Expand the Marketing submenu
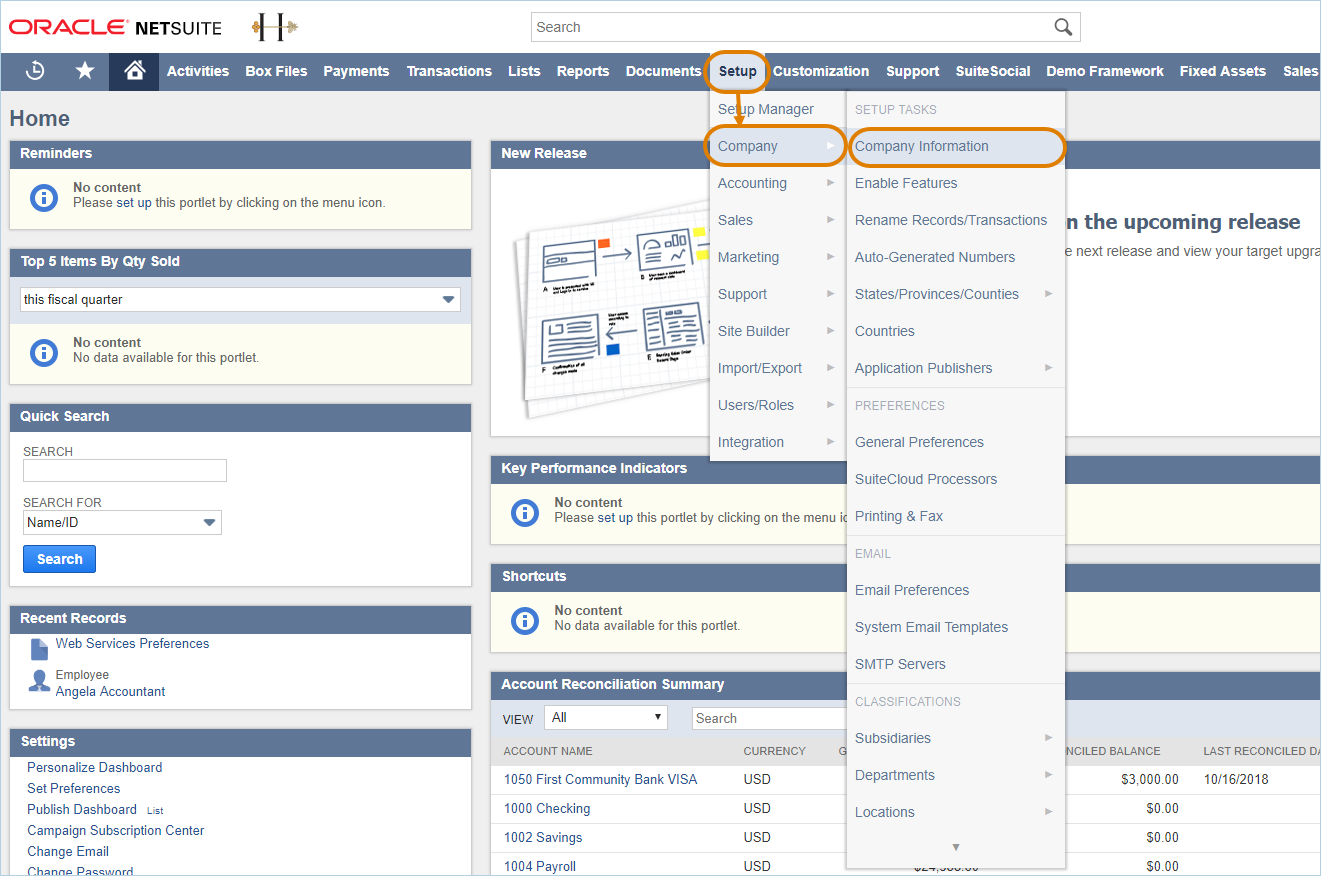This screenshot has width=1321, height=876. 777,257
